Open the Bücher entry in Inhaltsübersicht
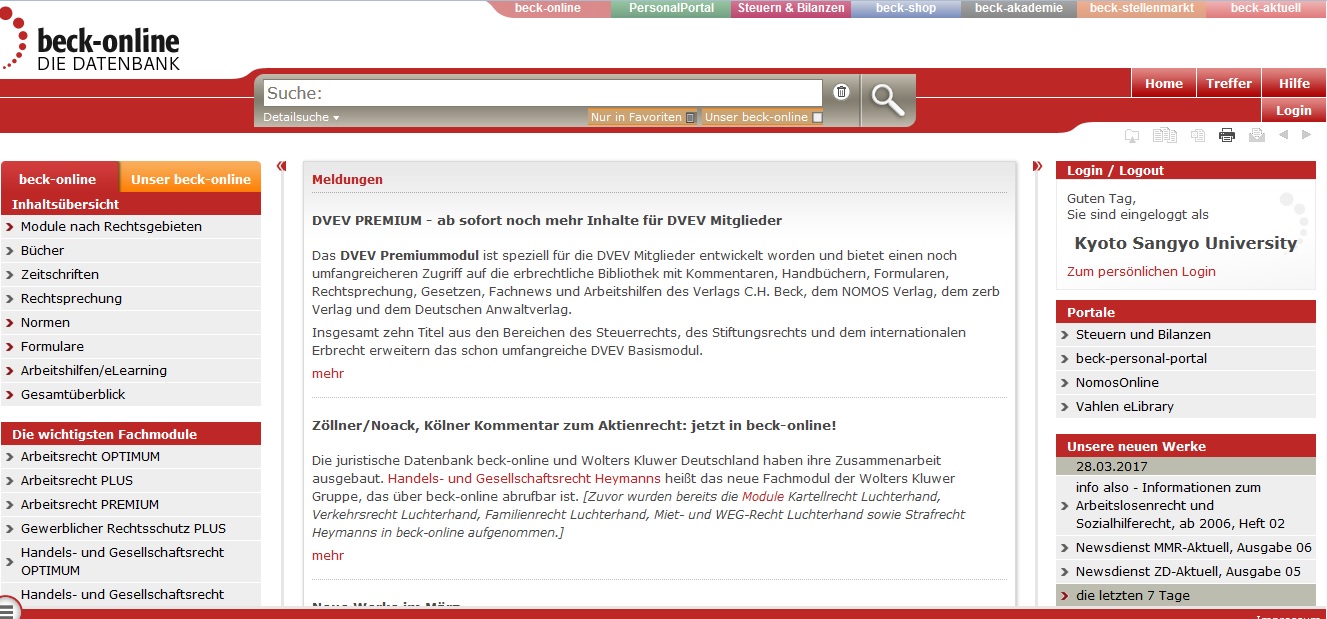The image size is (1327, 619). pyautogui.click(x=131, y=251)
